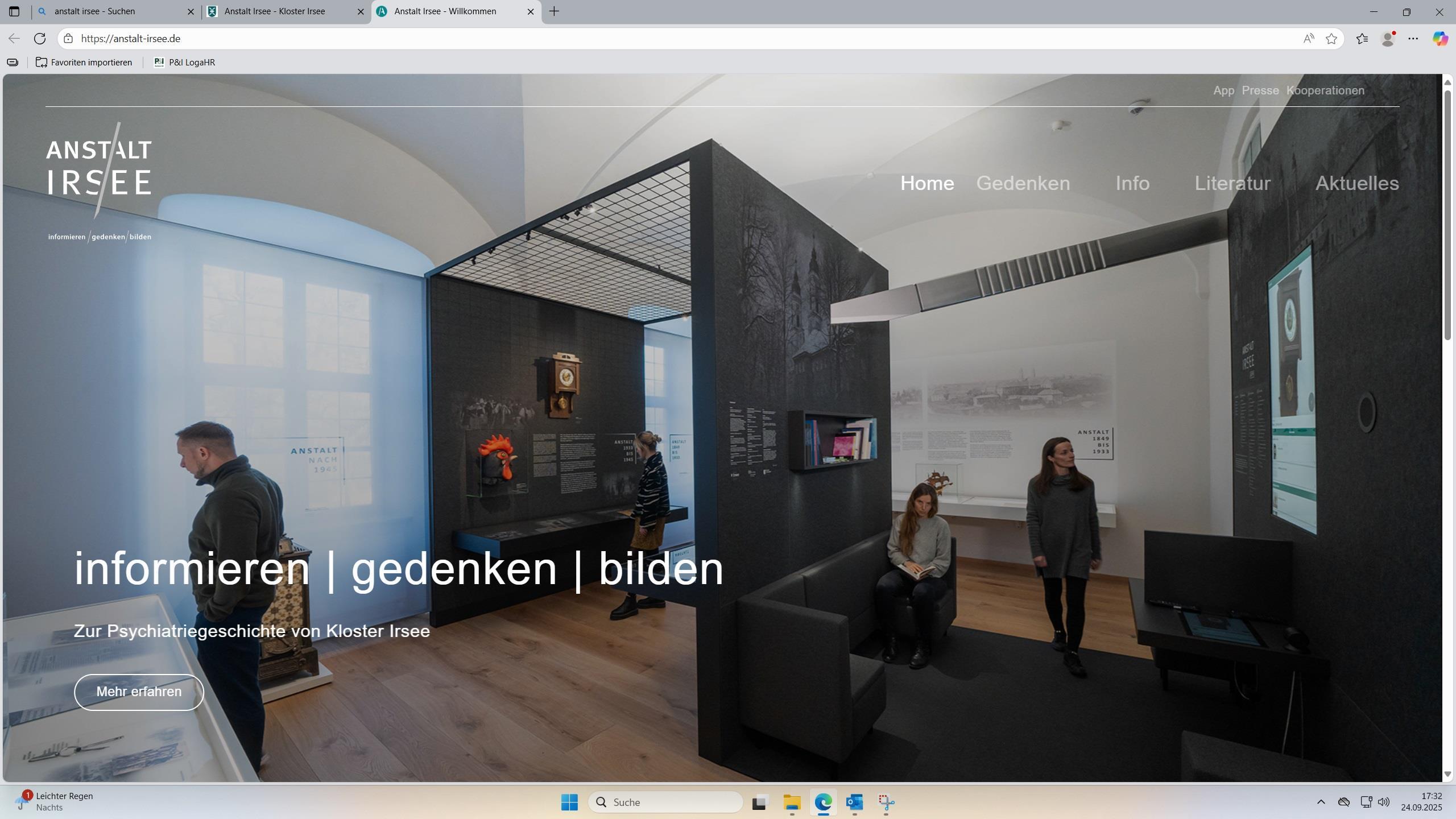
Task: Click the Windows taskbar search field
Action: [x=665, y=802]
